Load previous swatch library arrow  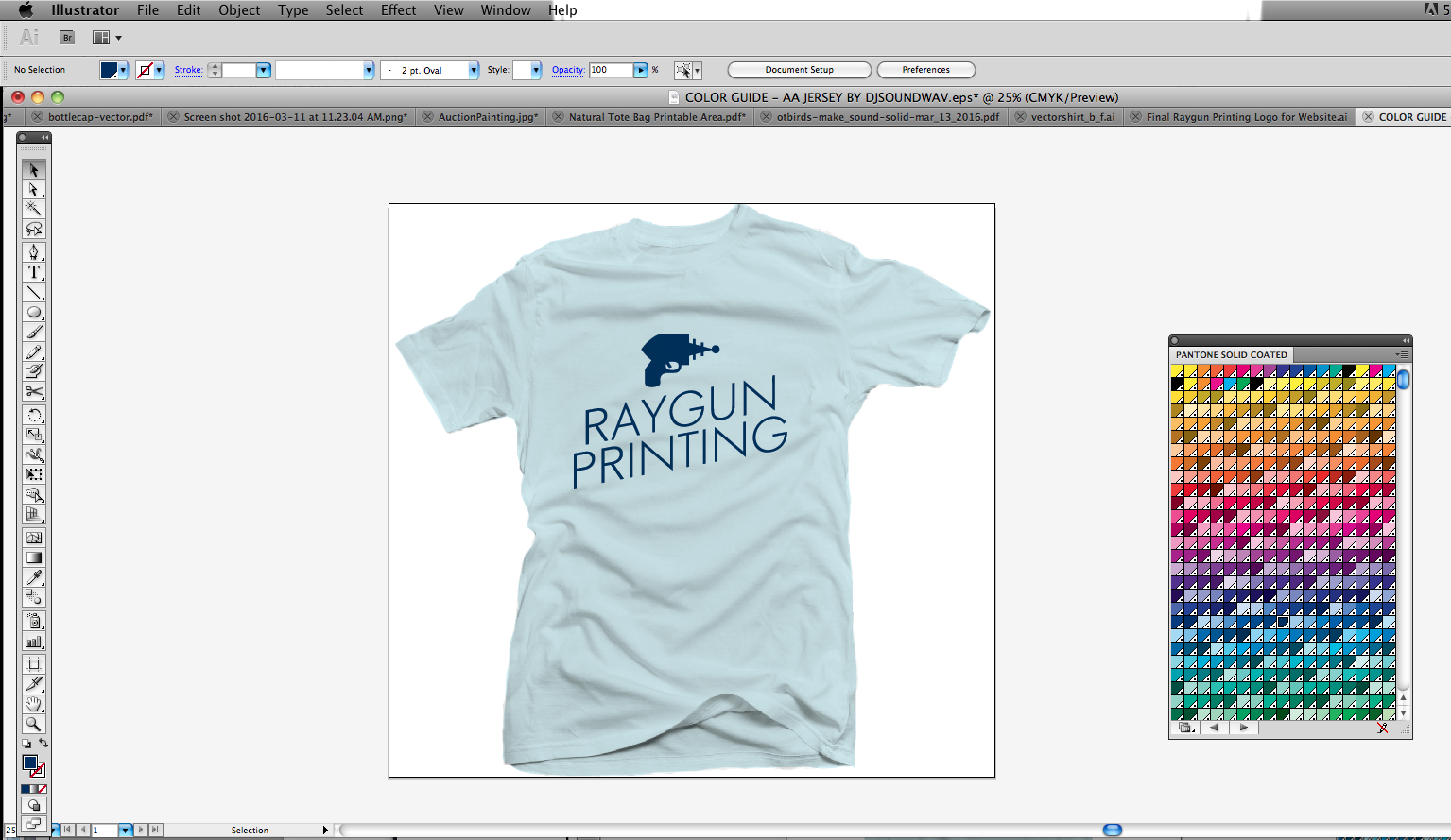[x=1214, y=728]
